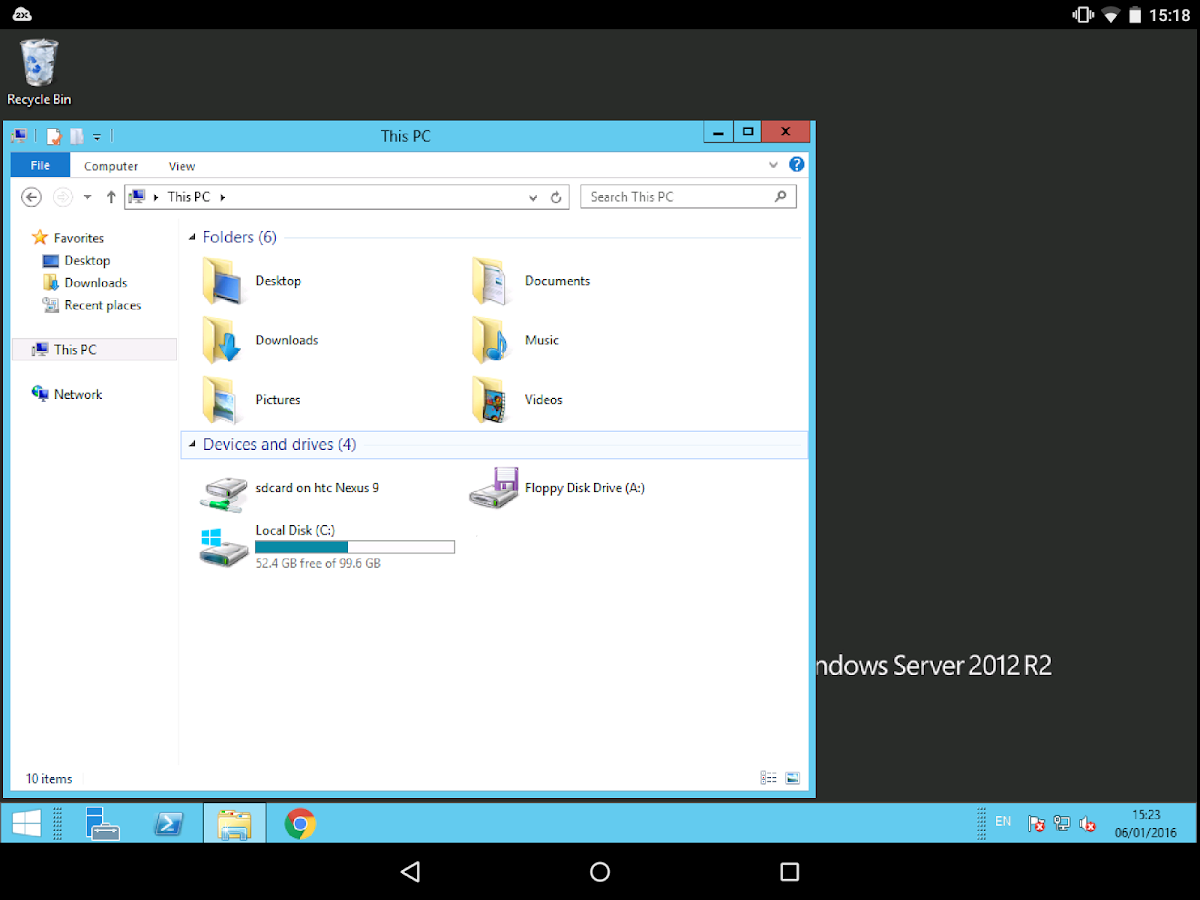Expand the ribbon with the chevron
This screenshot has height=900, width=1200.
(773, 165)
